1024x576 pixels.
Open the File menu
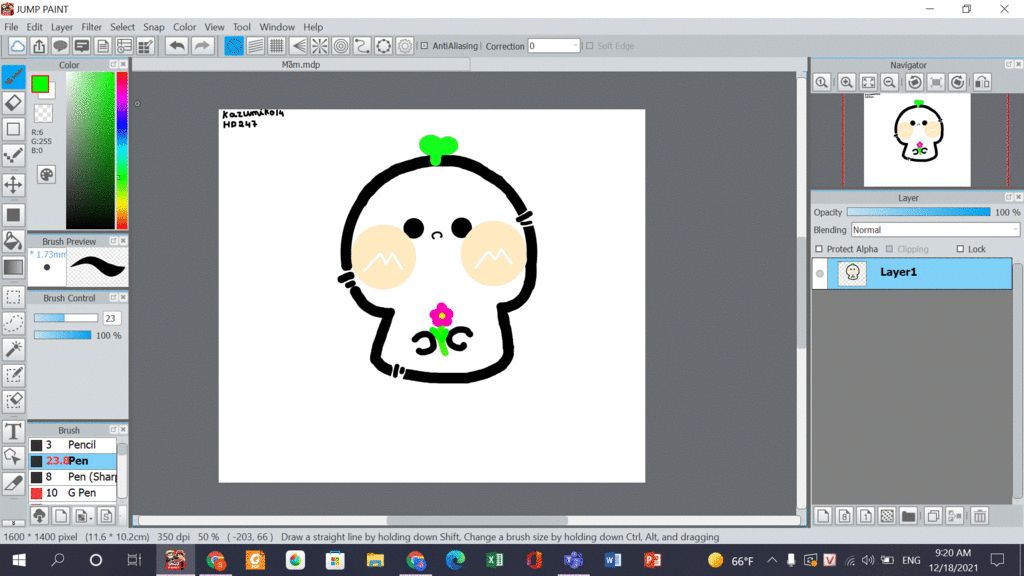coord(11,27)
